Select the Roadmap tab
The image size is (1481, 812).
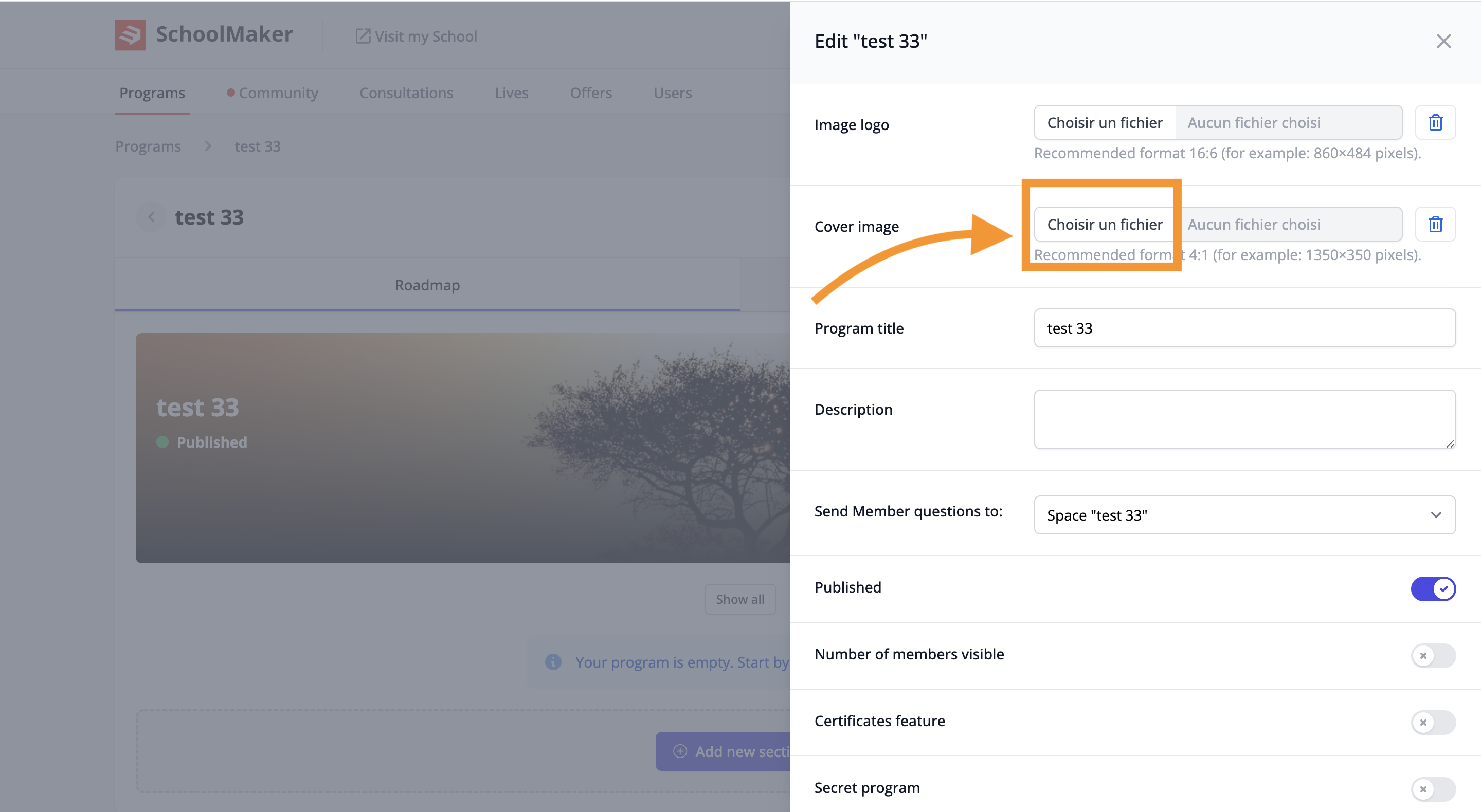pyautogui.click(x=427, y=285)
